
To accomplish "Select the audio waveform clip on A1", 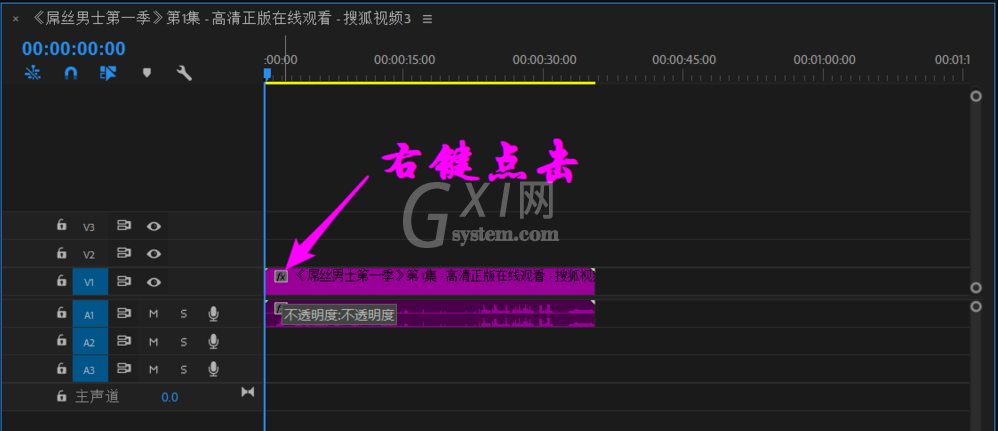I will (430, 314).
